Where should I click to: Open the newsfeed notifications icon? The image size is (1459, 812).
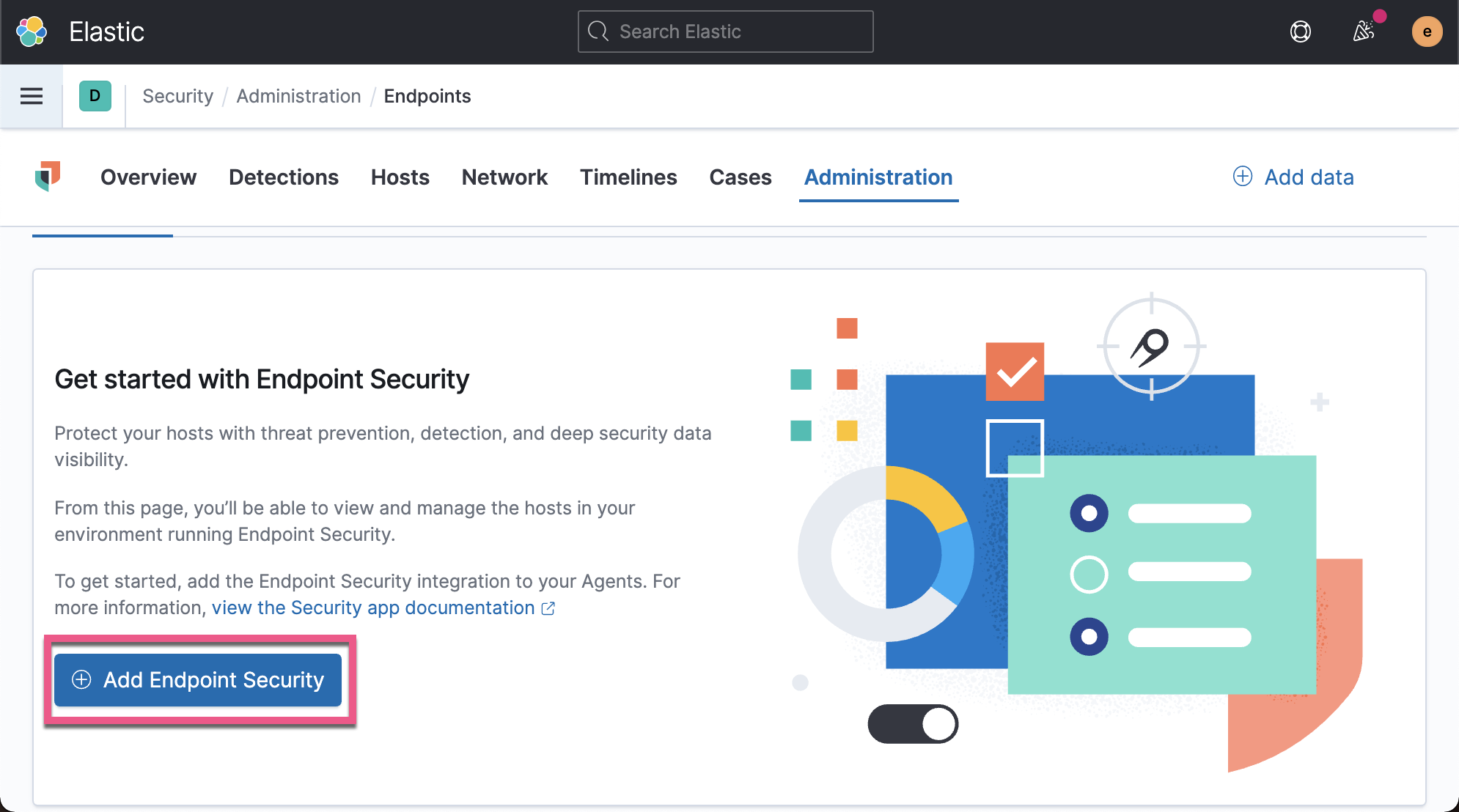click(x=1364, y=32)
